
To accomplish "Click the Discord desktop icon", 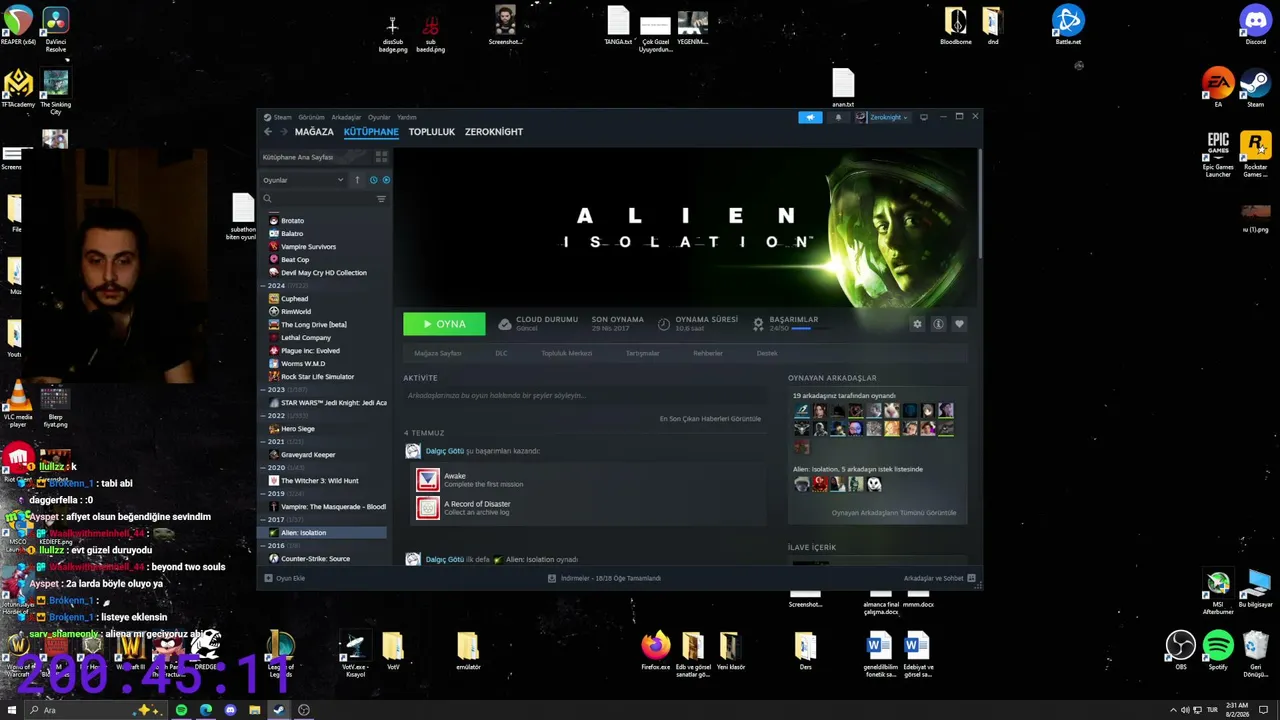I will point(1255,26).
